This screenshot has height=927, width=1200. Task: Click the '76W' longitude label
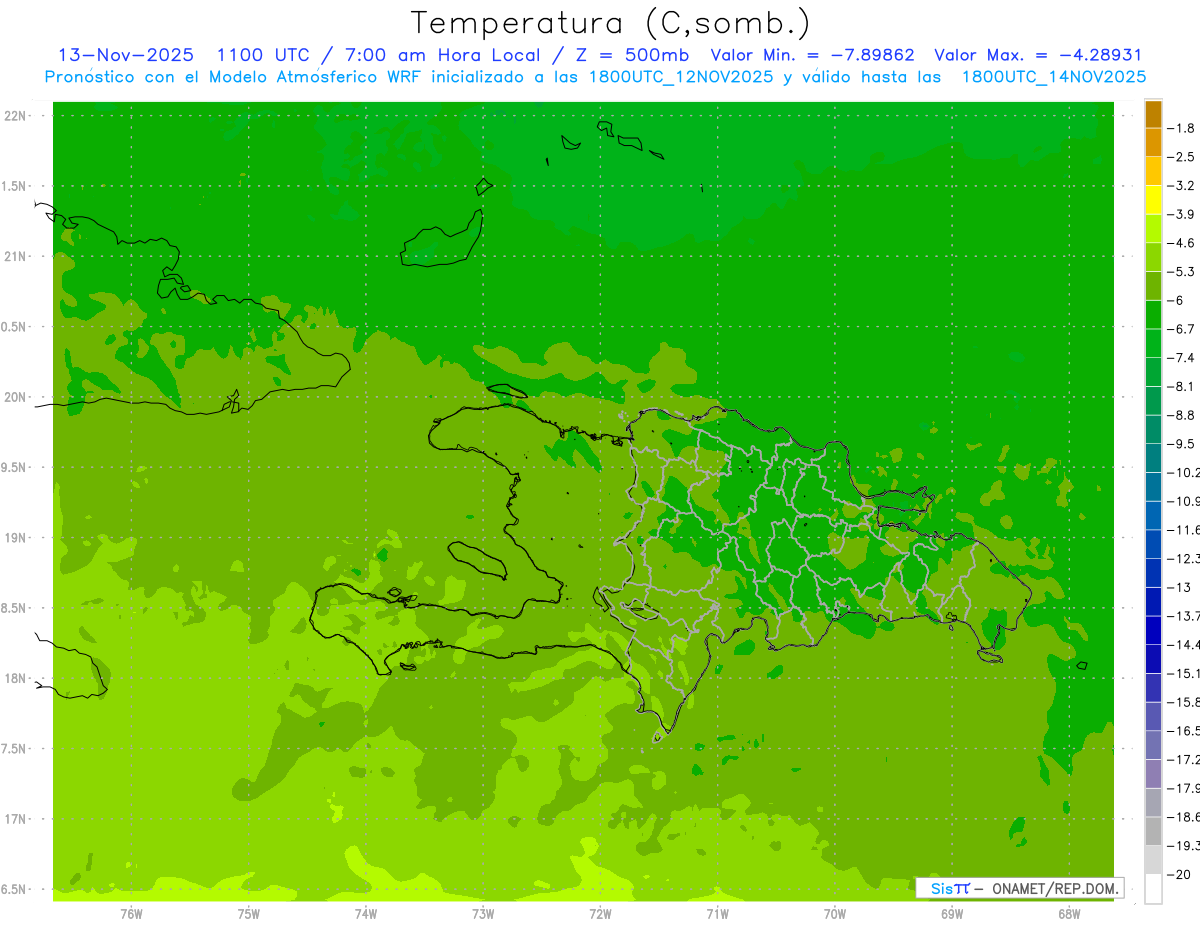tap(131, 913)
